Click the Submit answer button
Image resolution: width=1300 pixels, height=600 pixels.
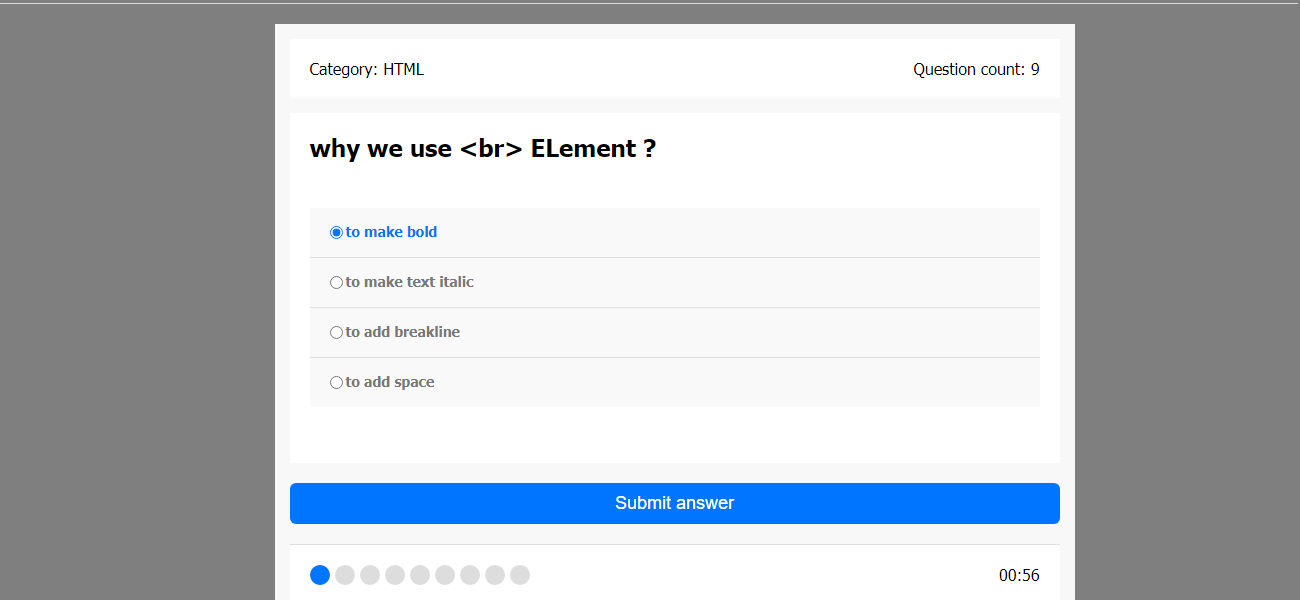pos(675,503)
